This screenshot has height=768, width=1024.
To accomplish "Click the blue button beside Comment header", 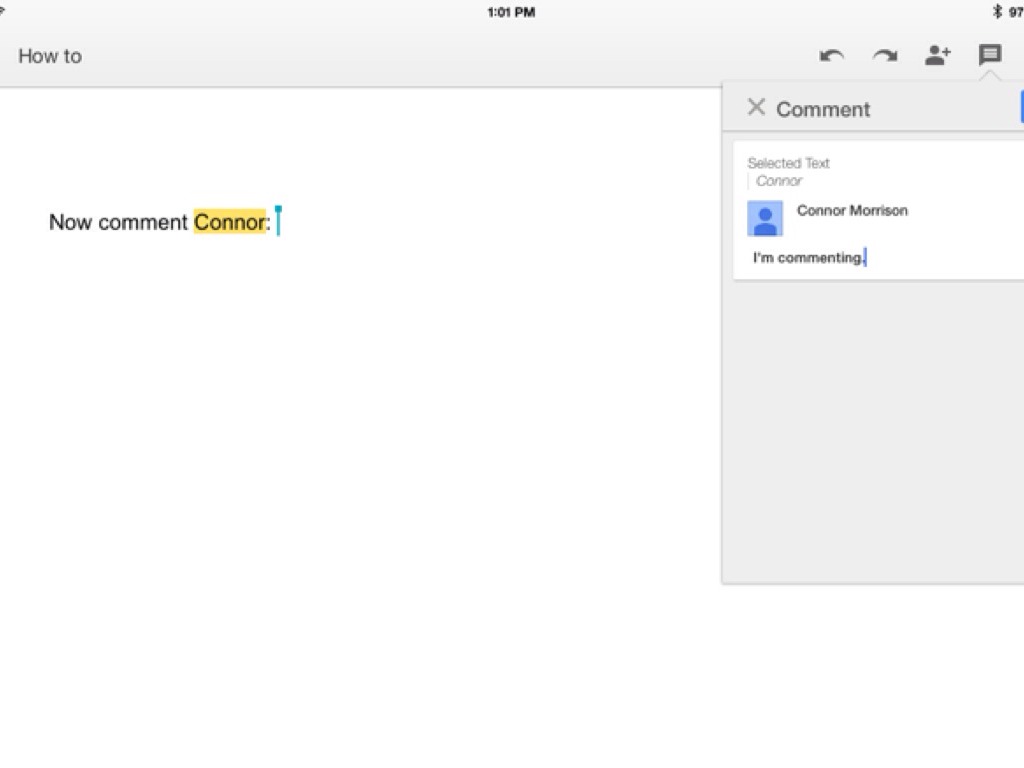I will (1020, 107).
